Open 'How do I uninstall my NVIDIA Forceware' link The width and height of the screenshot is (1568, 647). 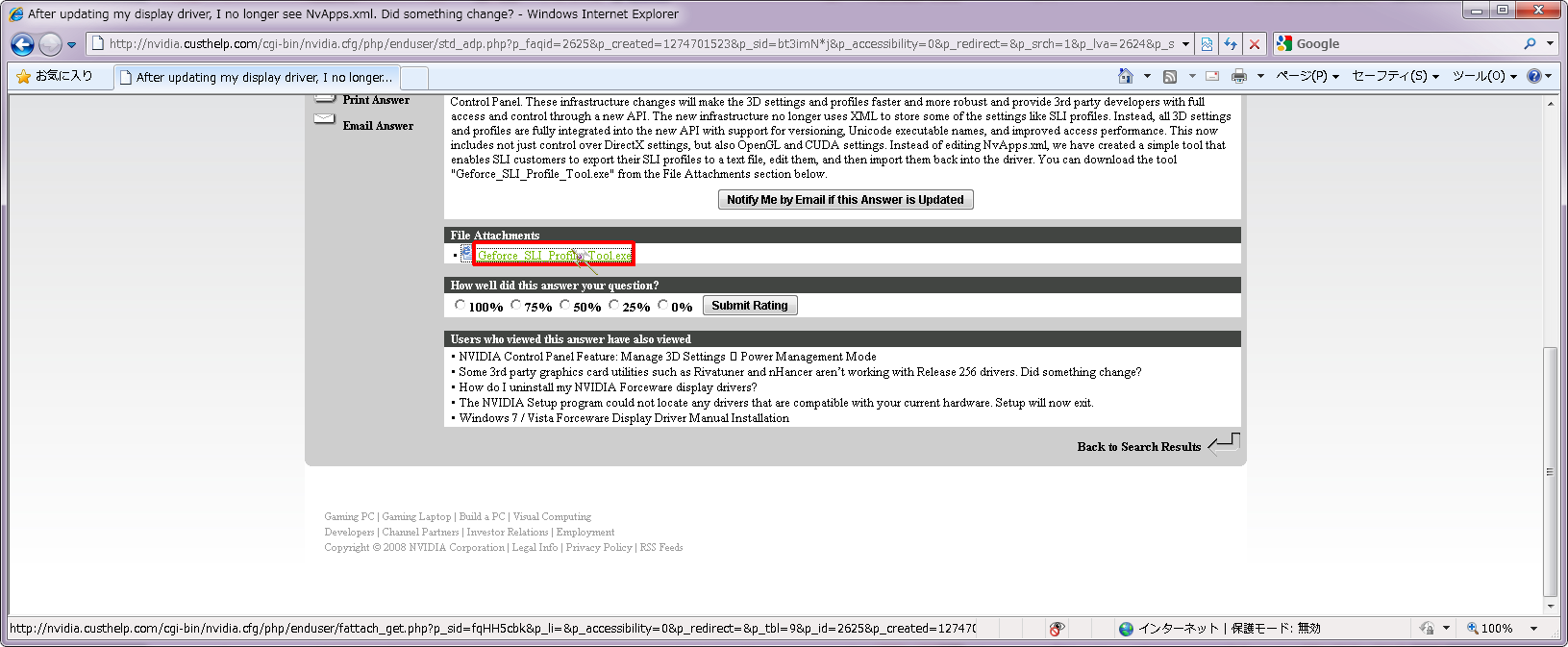(x=608, y=387)
